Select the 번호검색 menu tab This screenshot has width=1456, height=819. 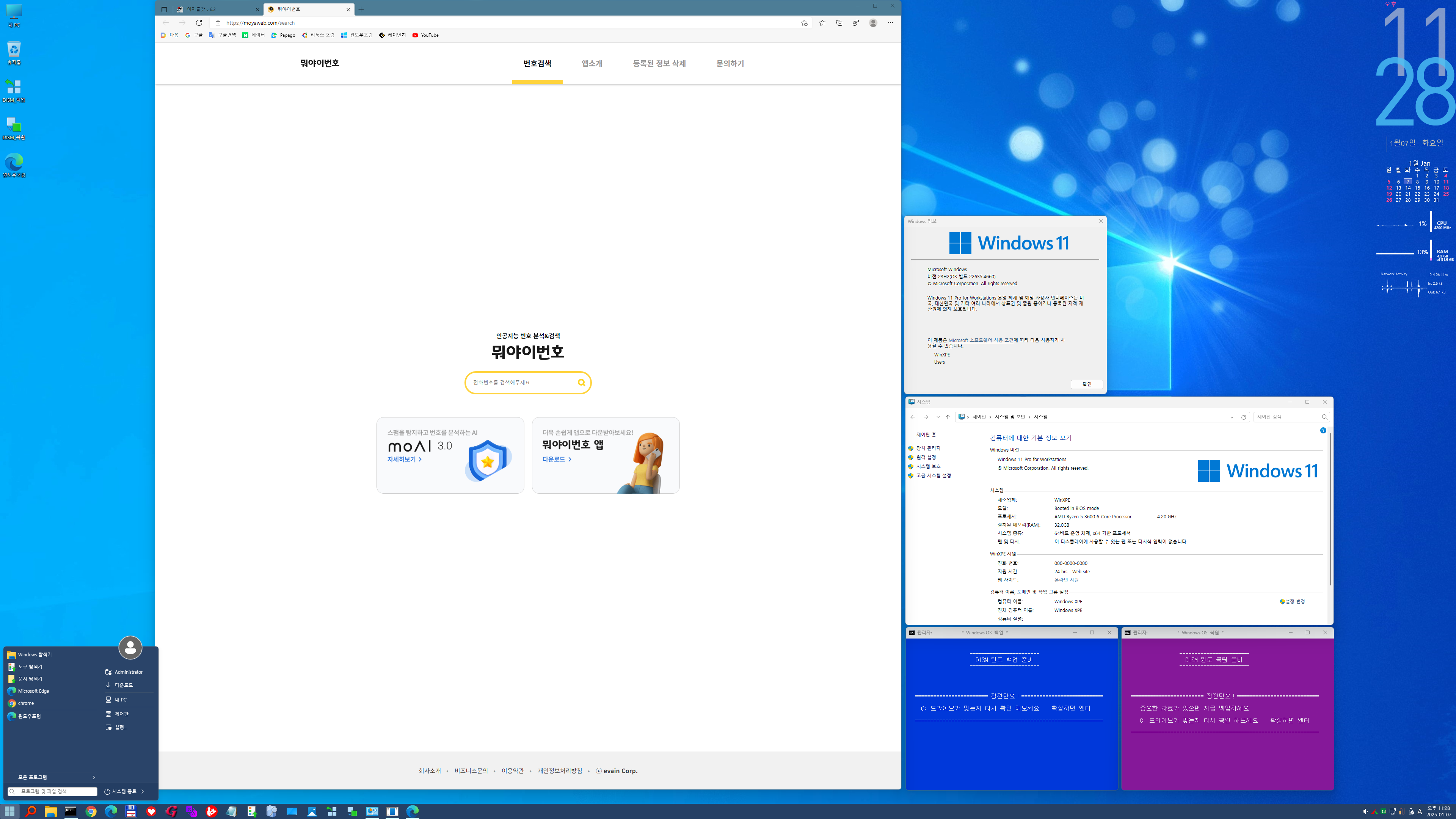coord(537,64)
